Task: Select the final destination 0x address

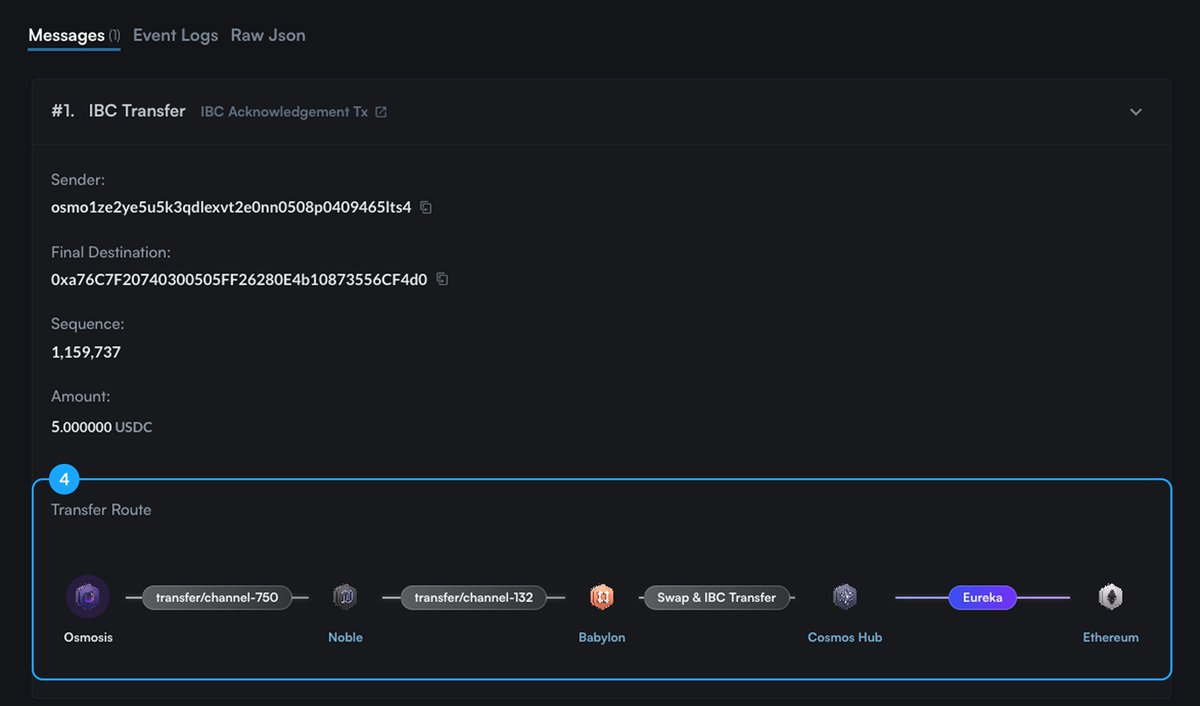Action: point(239,280)
